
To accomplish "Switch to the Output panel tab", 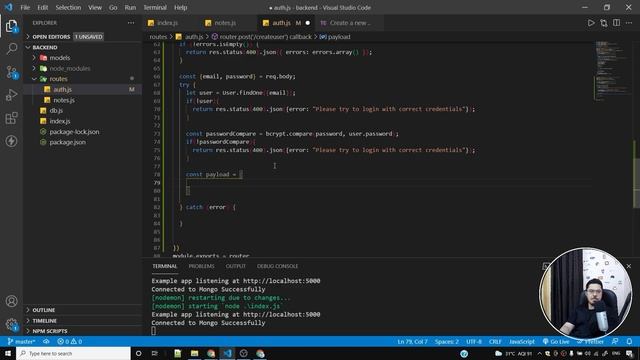I will point(236,266).
